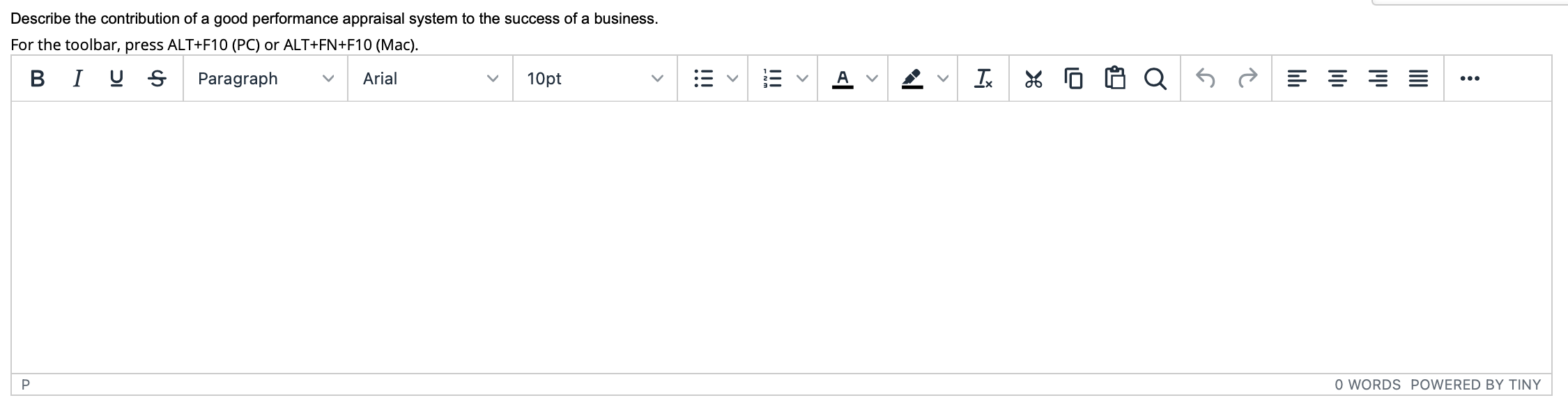Open highlight color picker arrow
This screenshot has width=1568, height=414.
click(942, 79)
